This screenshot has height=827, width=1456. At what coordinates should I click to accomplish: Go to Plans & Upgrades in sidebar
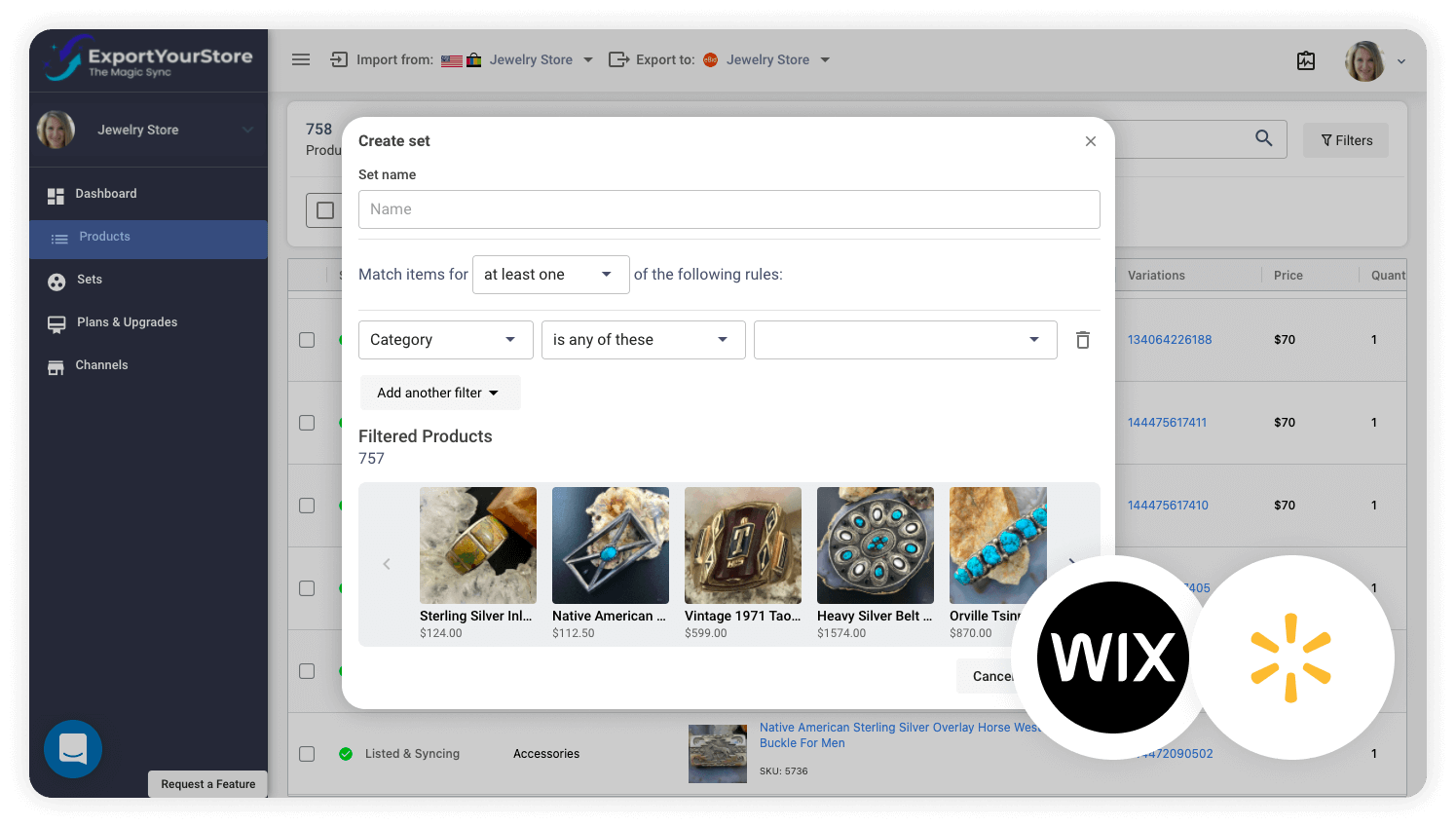click(x=56, y=322)
